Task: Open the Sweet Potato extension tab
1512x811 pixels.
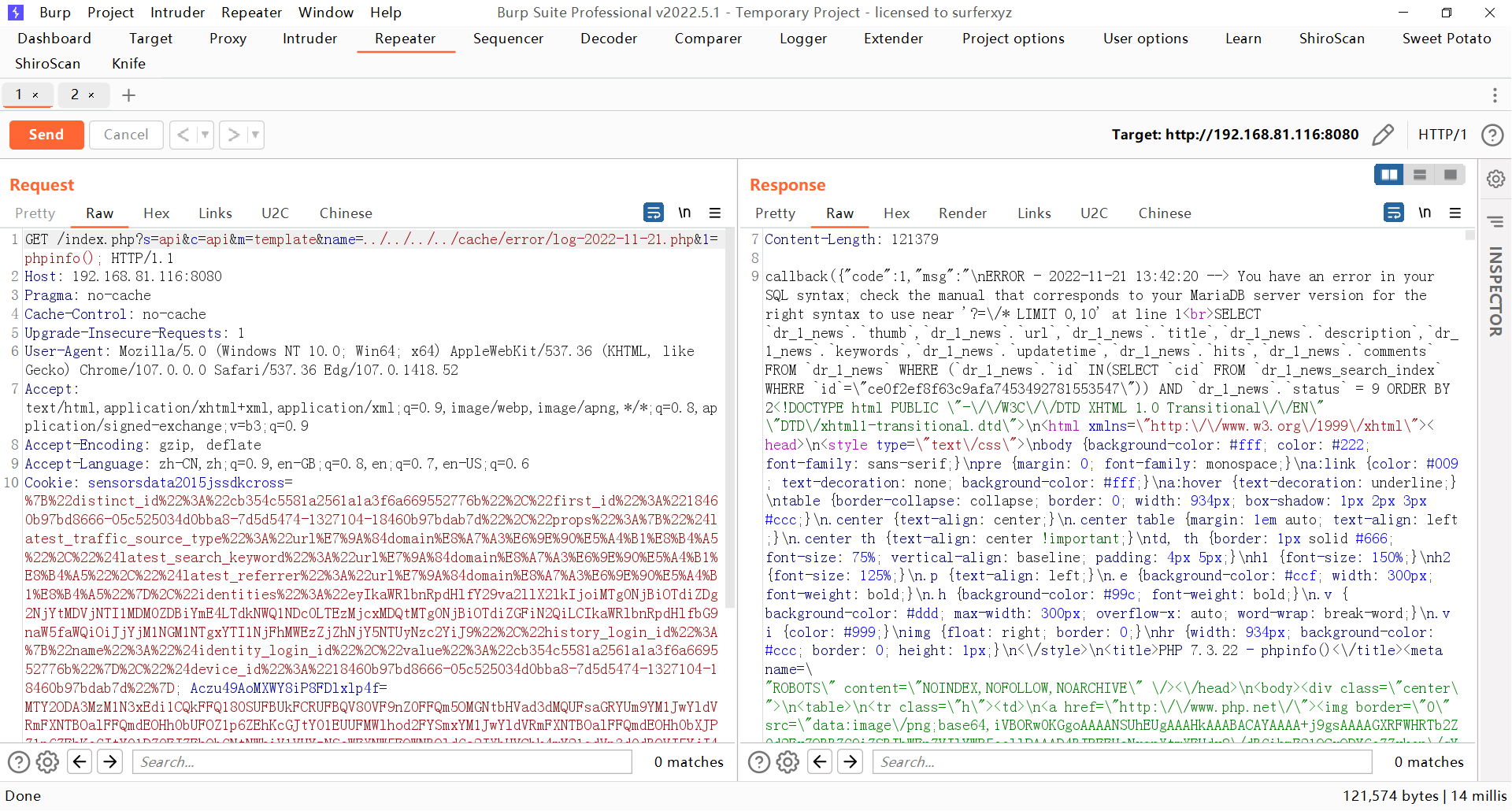Action: pos(1447,39)
